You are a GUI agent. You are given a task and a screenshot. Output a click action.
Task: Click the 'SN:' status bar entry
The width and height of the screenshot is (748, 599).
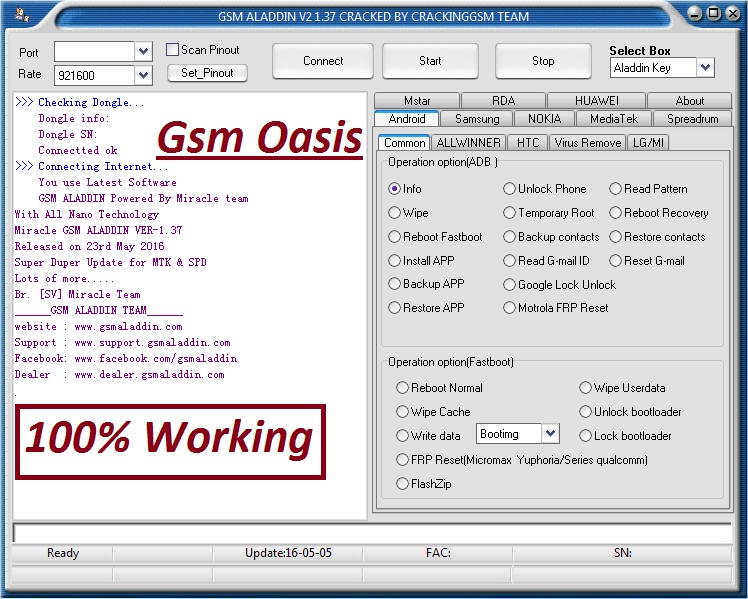623,553
